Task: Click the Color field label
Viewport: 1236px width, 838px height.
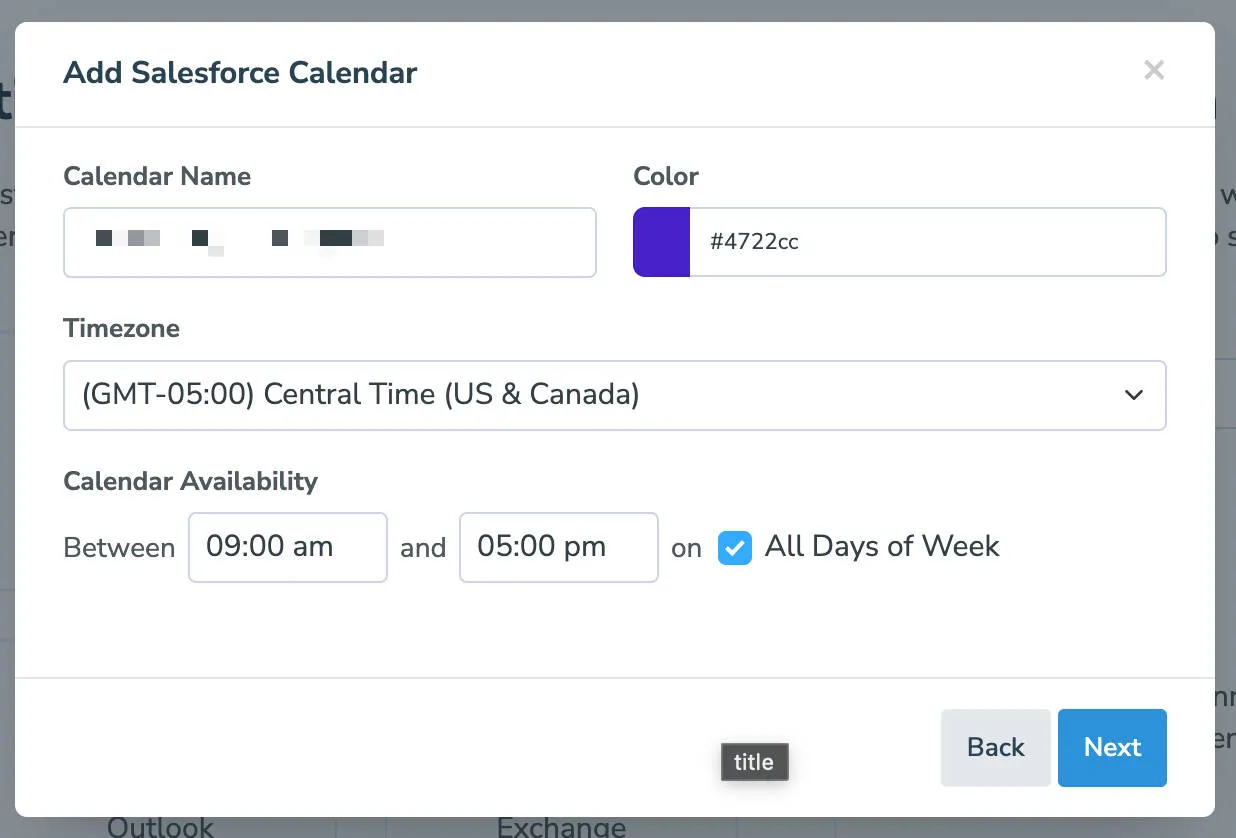Action: pyautogui.click(x=665, y=176)
